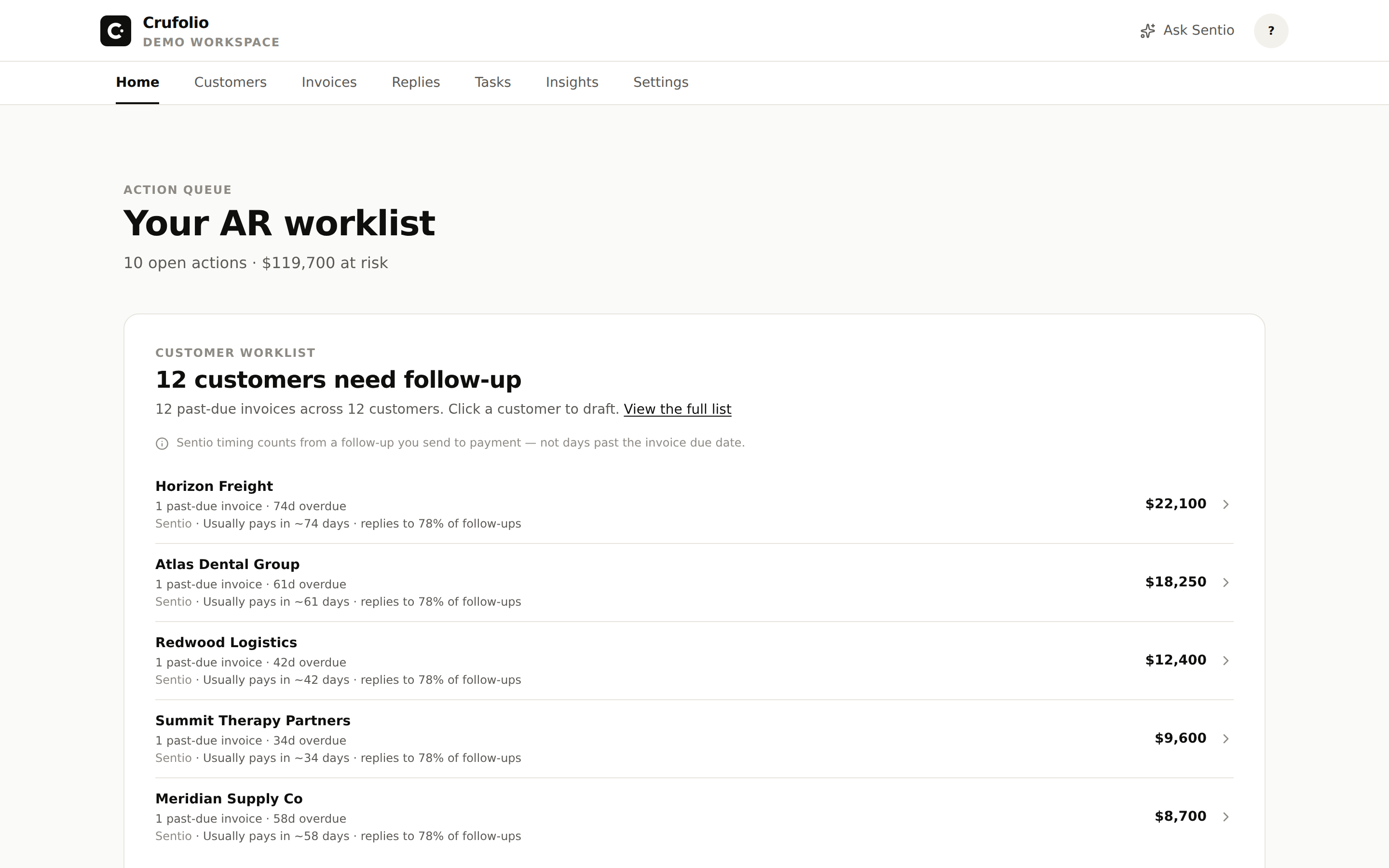1389x868 pixels.
Task: Expand the Horizon Freight row chevron
Action: coord(1226,504)
